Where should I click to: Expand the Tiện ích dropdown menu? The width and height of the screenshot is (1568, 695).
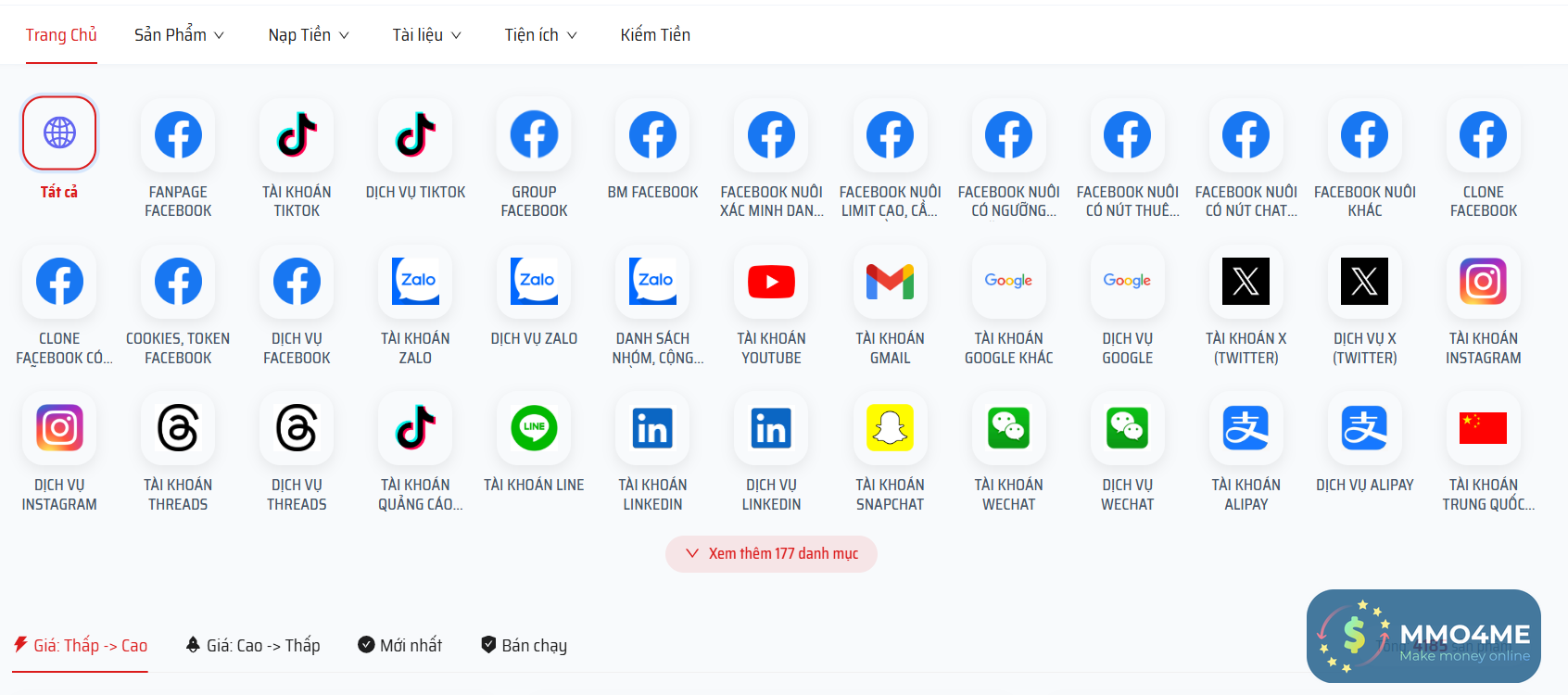pyautogui.click(x=540, y=35)
